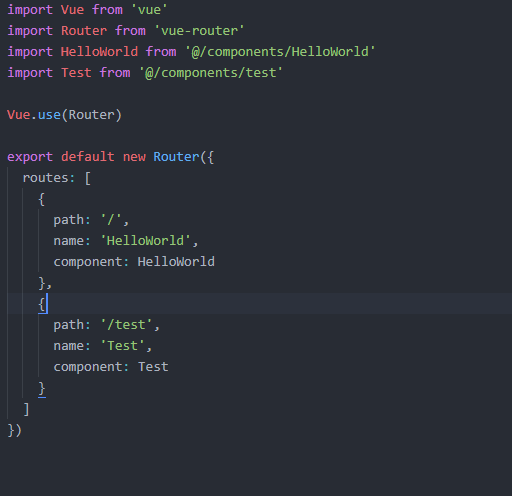Viewport: 512px width, 496px height.
Task: Click the '/' path string value
Action: (111, 220)
